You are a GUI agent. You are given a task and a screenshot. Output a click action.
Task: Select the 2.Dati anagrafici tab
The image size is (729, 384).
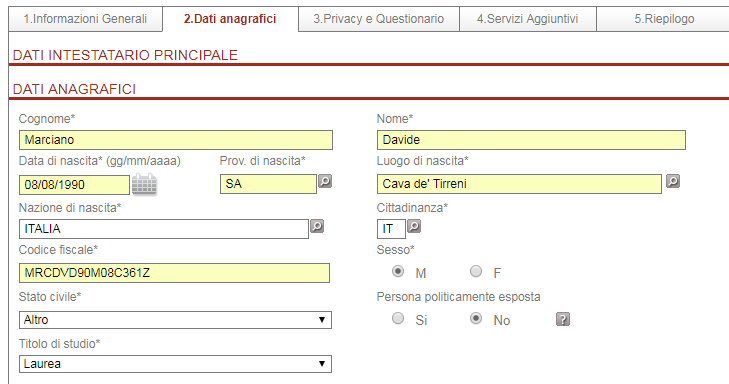pyautogui.click(x=230, y=19)
